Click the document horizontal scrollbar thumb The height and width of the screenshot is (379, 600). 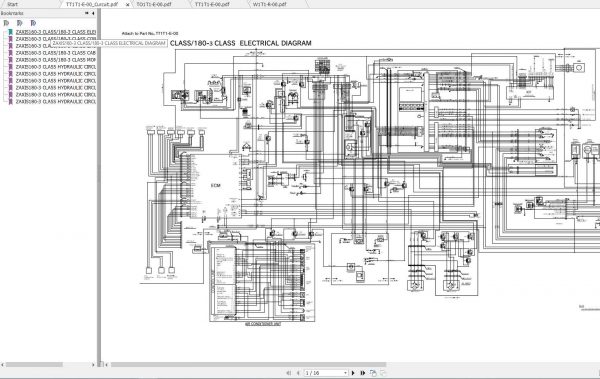click(x=248, y=365)
